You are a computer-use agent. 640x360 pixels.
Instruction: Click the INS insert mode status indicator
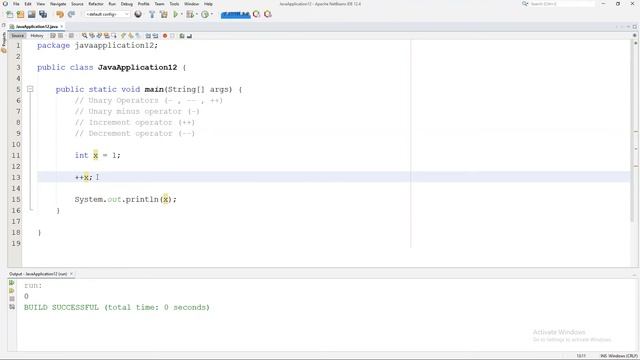pyautogui.click(x=603, y=356)
